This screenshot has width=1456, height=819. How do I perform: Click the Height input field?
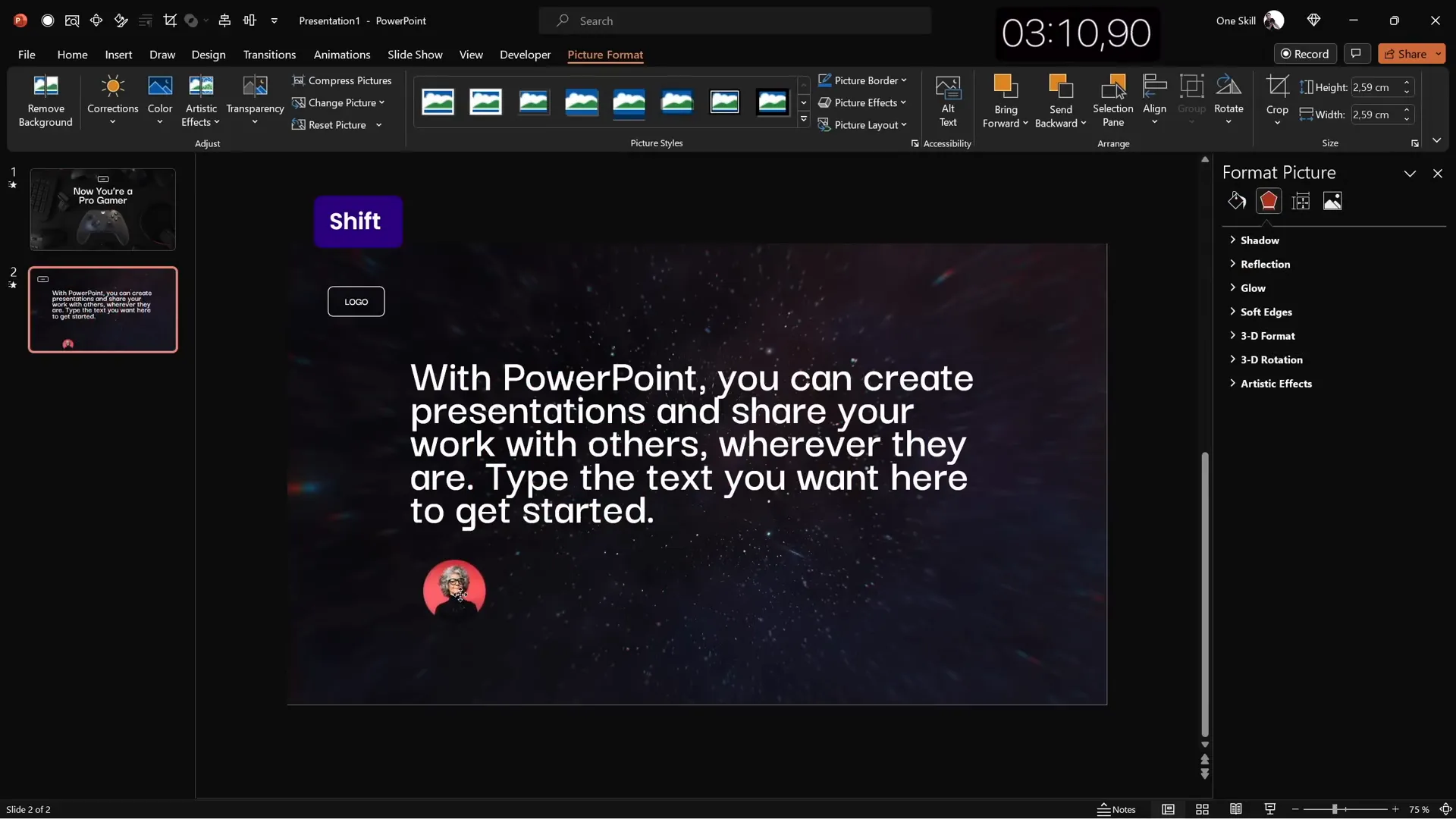(x=1375, y=87)
